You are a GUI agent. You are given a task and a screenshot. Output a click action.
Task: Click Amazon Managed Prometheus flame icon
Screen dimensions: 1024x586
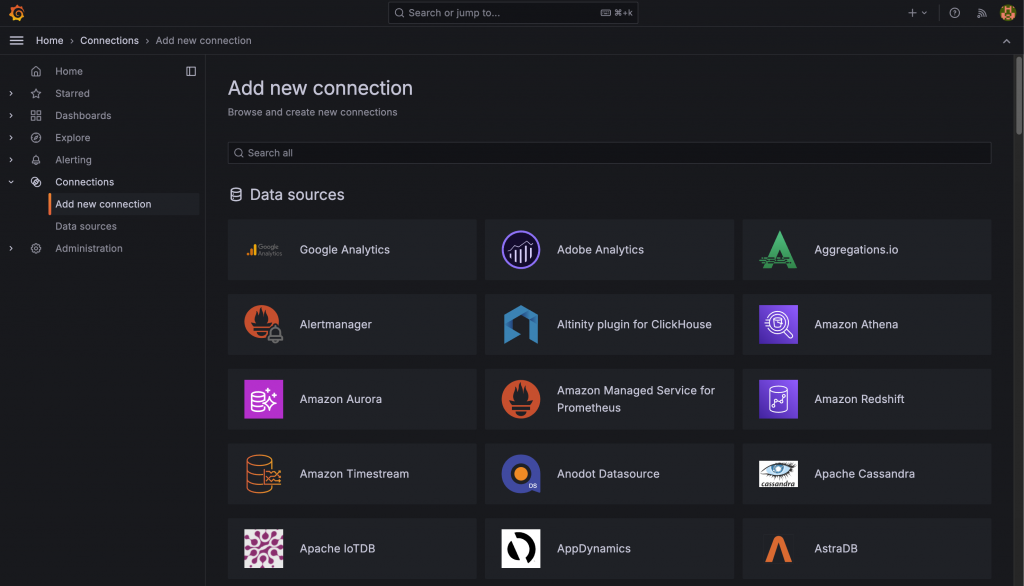[520, 399]
